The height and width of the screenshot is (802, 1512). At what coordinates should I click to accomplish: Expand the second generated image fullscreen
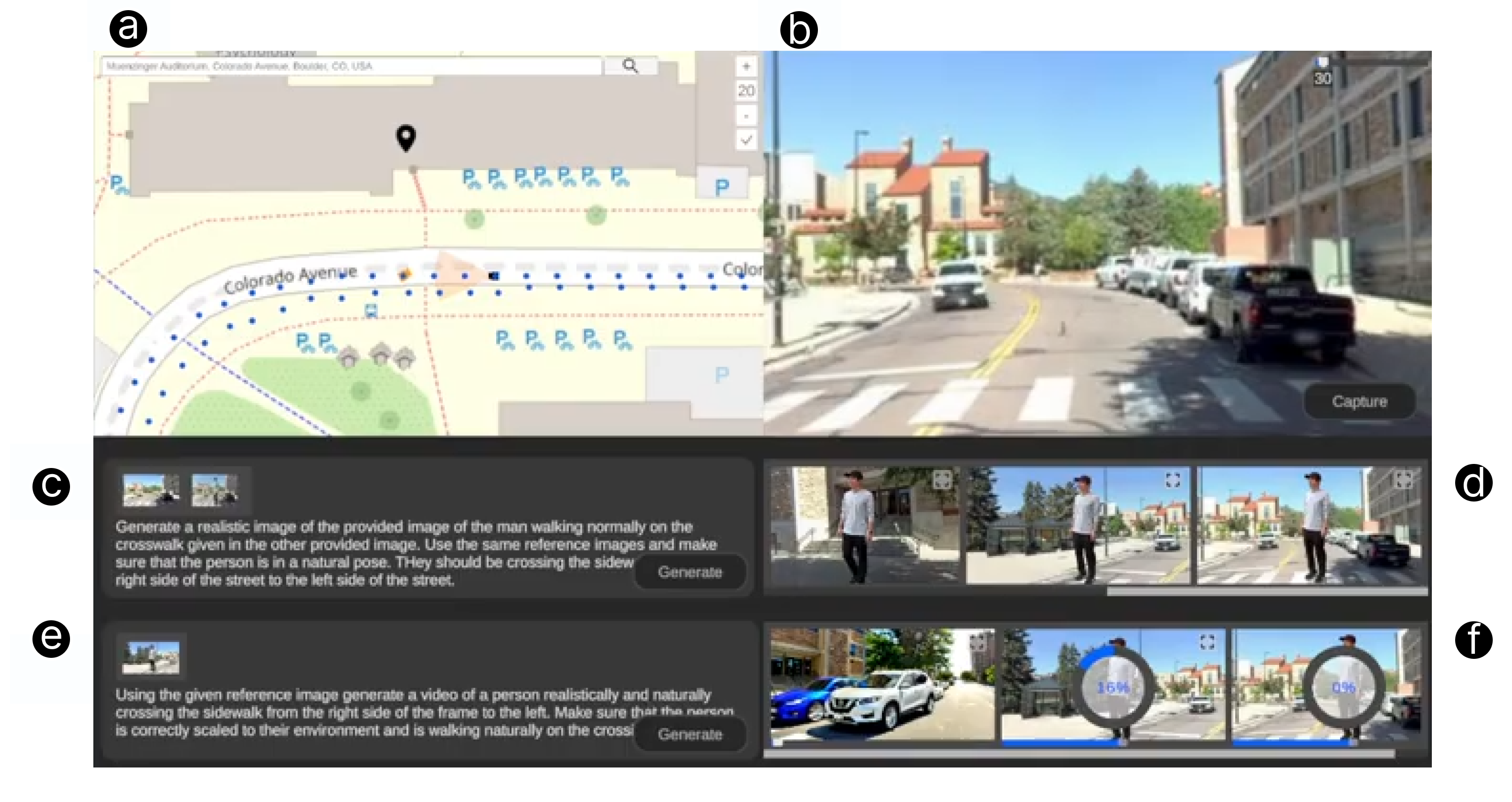tap(1173, 480)
